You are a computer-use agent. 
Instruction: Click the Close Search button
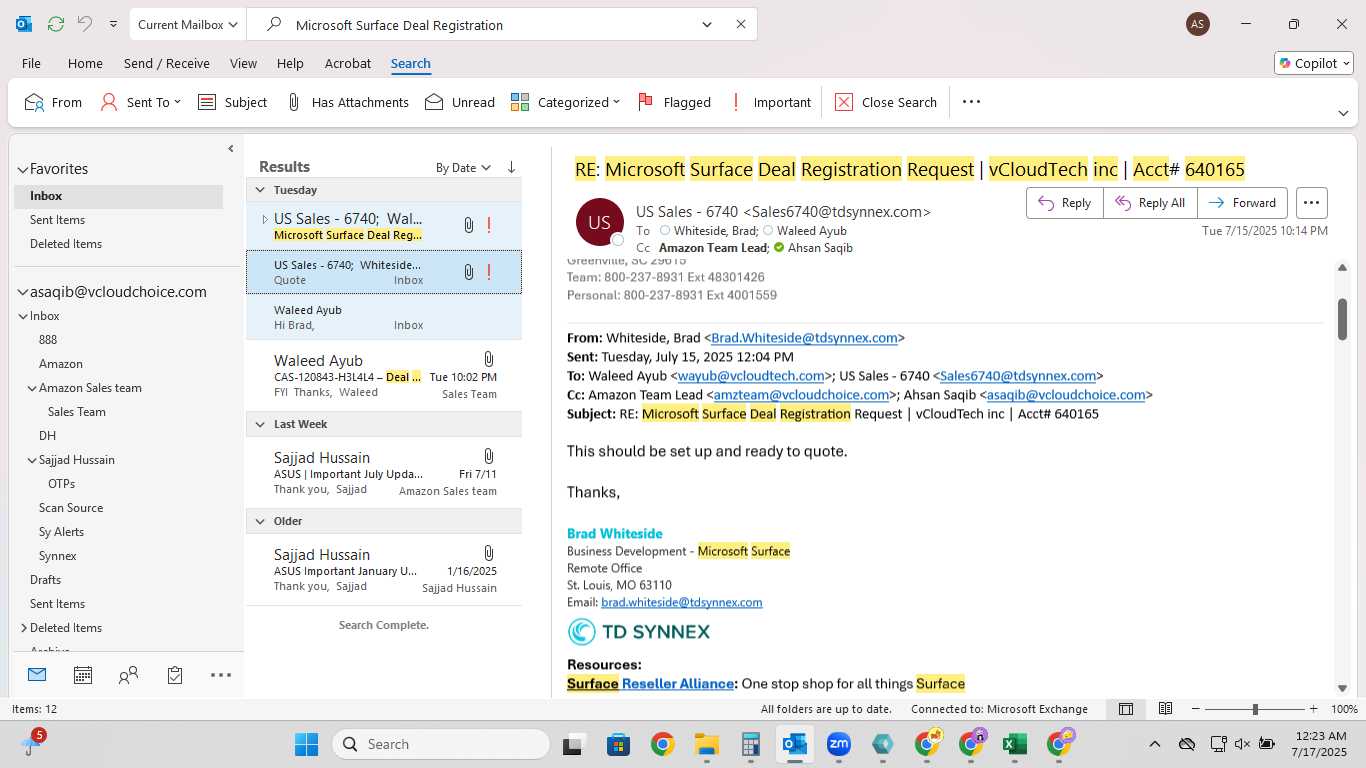[886, 102]
